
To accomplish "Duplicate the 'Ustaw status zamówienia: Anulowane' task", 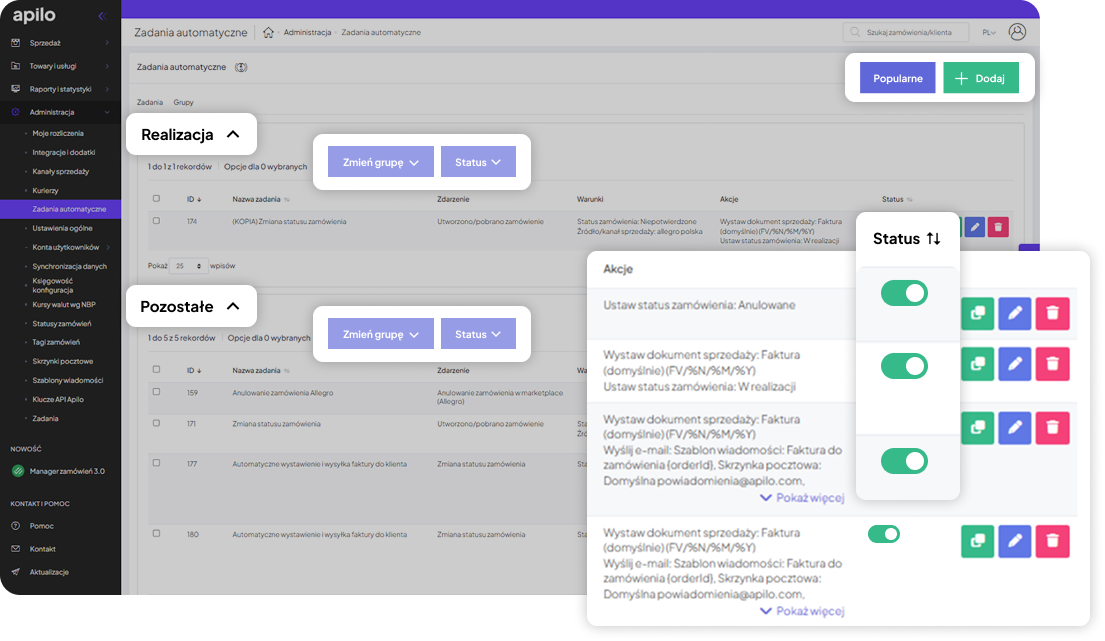I will tap(977, 313).
